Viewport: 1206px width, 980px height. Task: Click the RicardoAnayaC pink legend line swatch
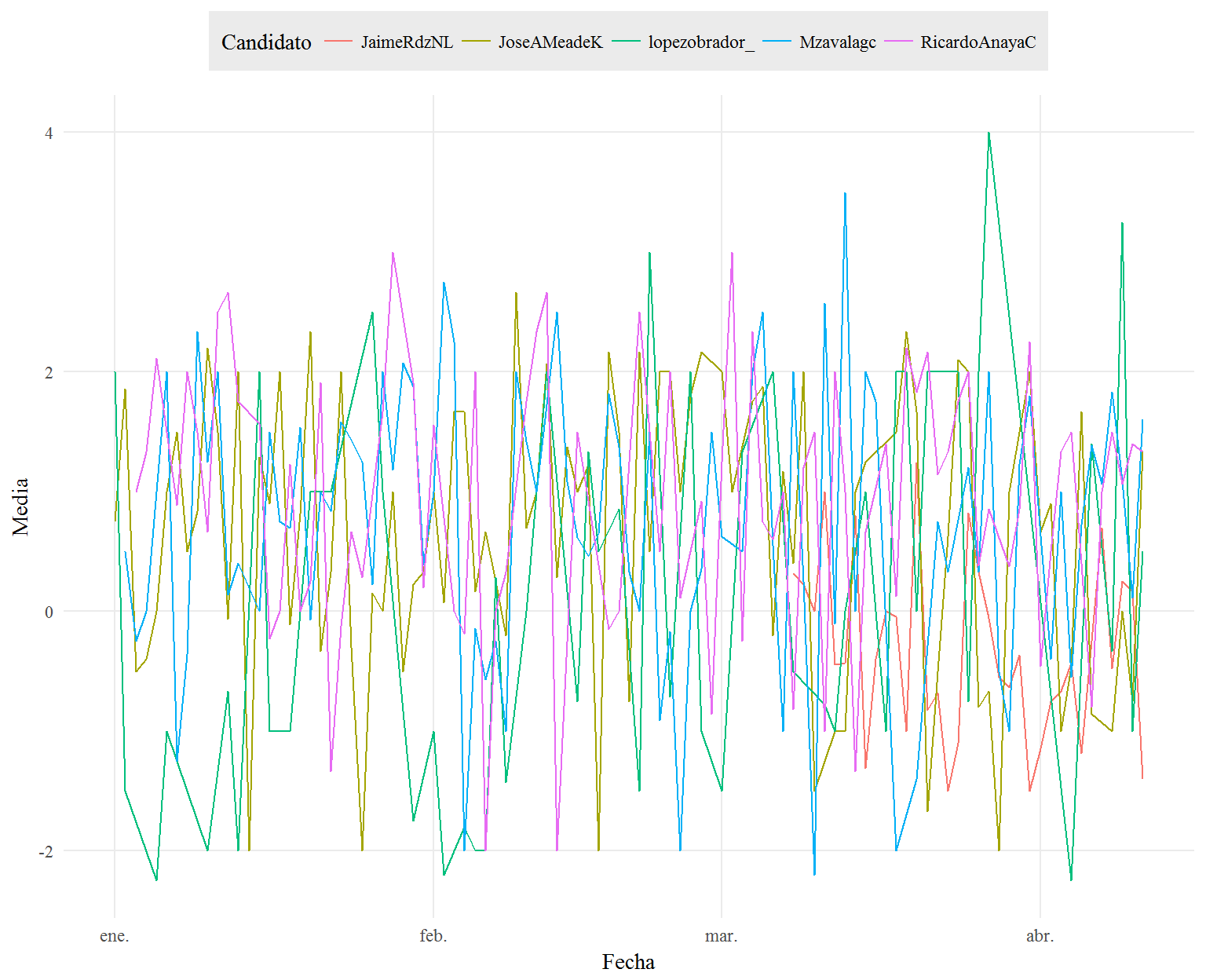click(x=898, y=42)
